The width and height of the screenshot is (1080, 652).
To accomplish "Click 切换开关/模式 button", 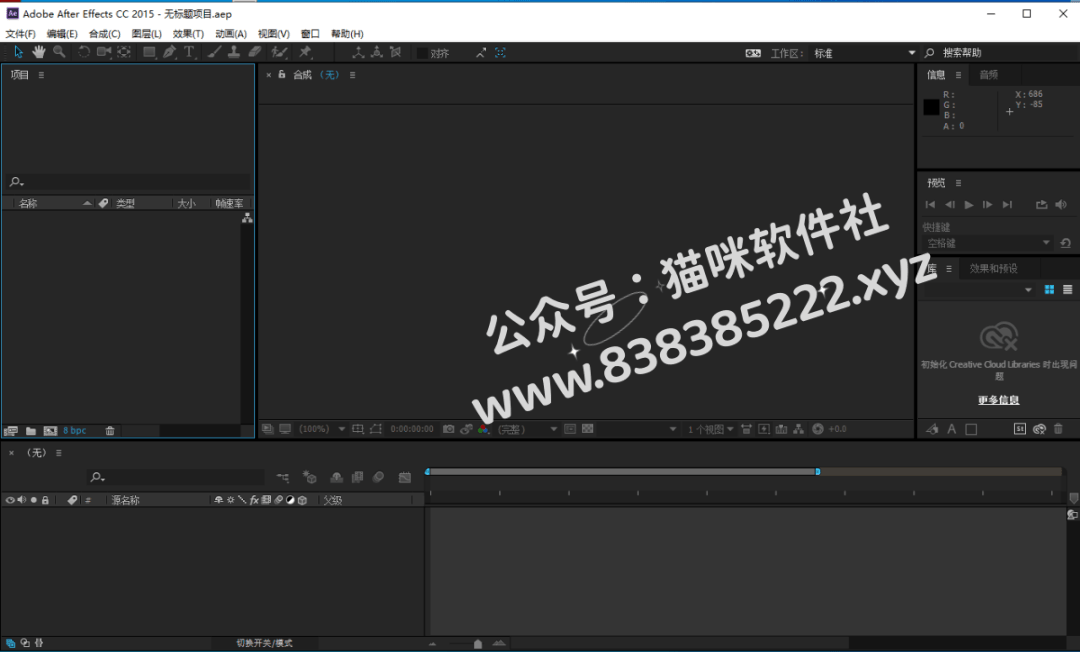I will click(x=264, y=643).
